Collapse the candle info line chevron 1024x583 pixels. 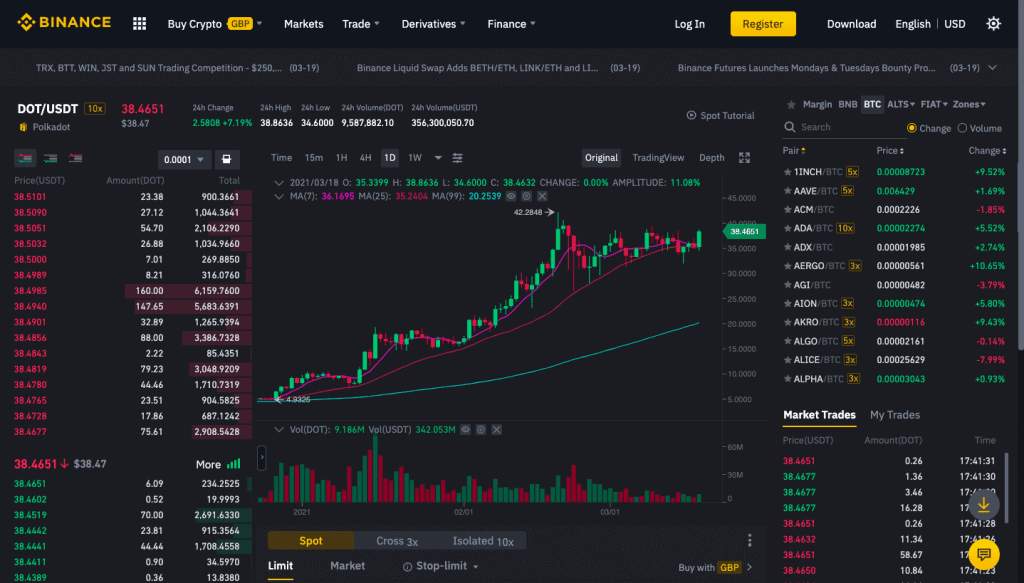(279, 183)
